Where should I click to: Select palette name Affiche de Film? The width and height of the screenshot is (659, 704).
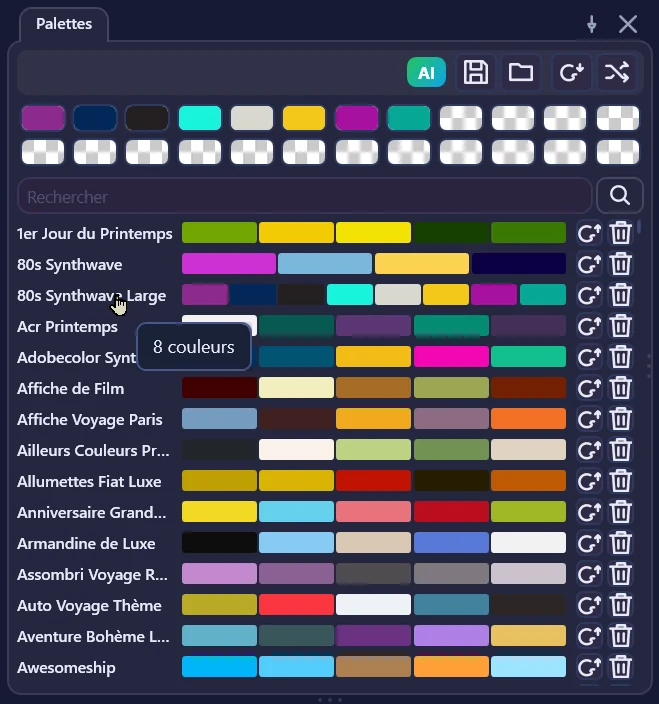70,389
